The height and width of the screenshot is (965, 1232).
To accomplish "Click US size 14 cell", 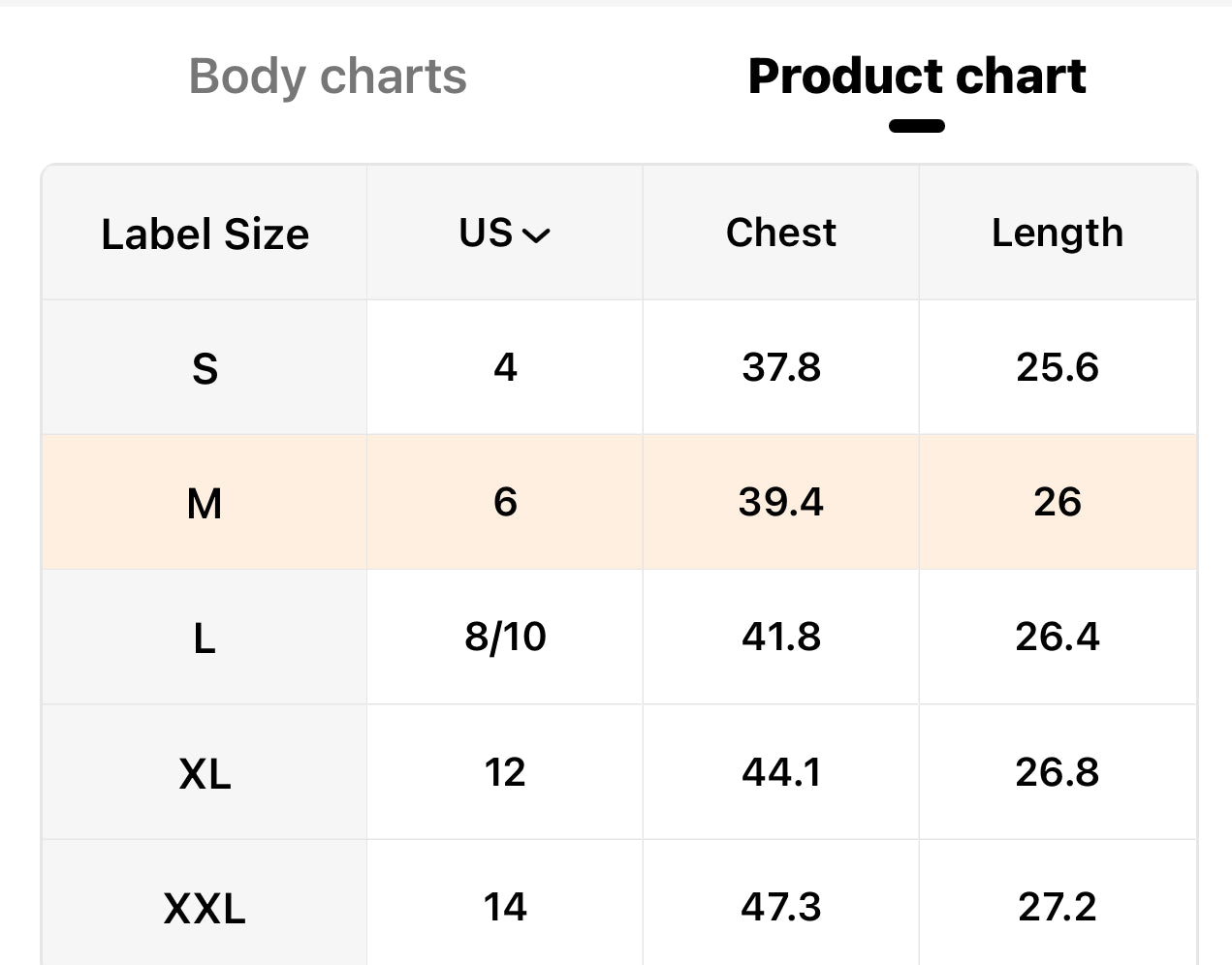I will coord(505,907).
